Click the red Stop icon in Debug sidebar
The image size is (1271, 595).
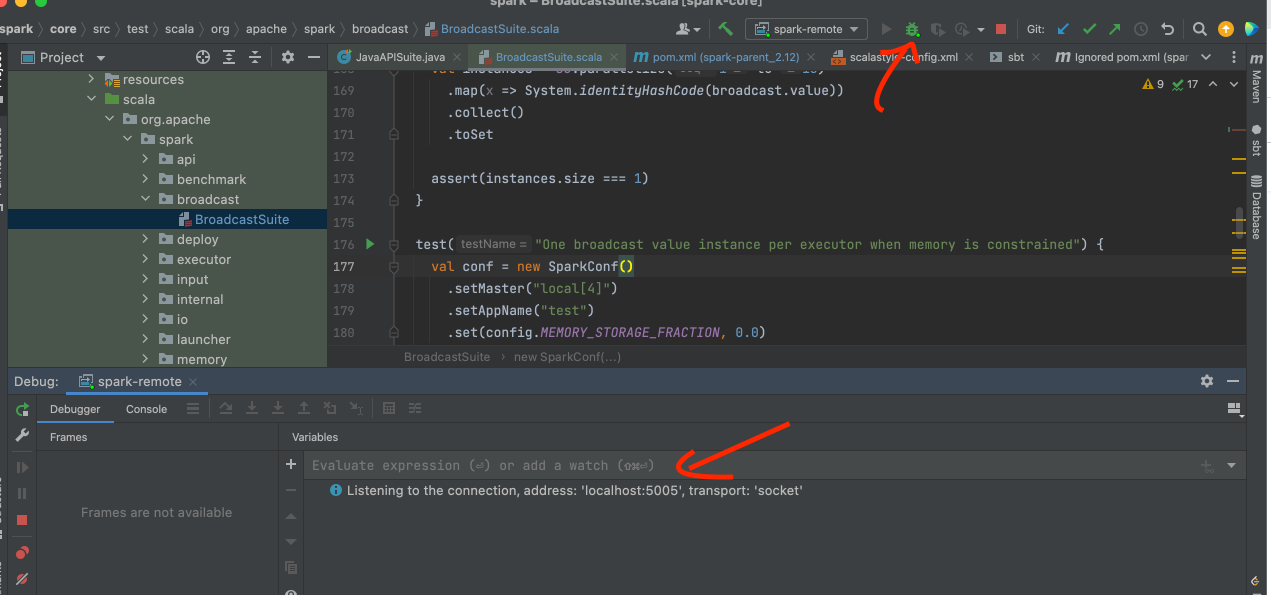click(22, 520)
